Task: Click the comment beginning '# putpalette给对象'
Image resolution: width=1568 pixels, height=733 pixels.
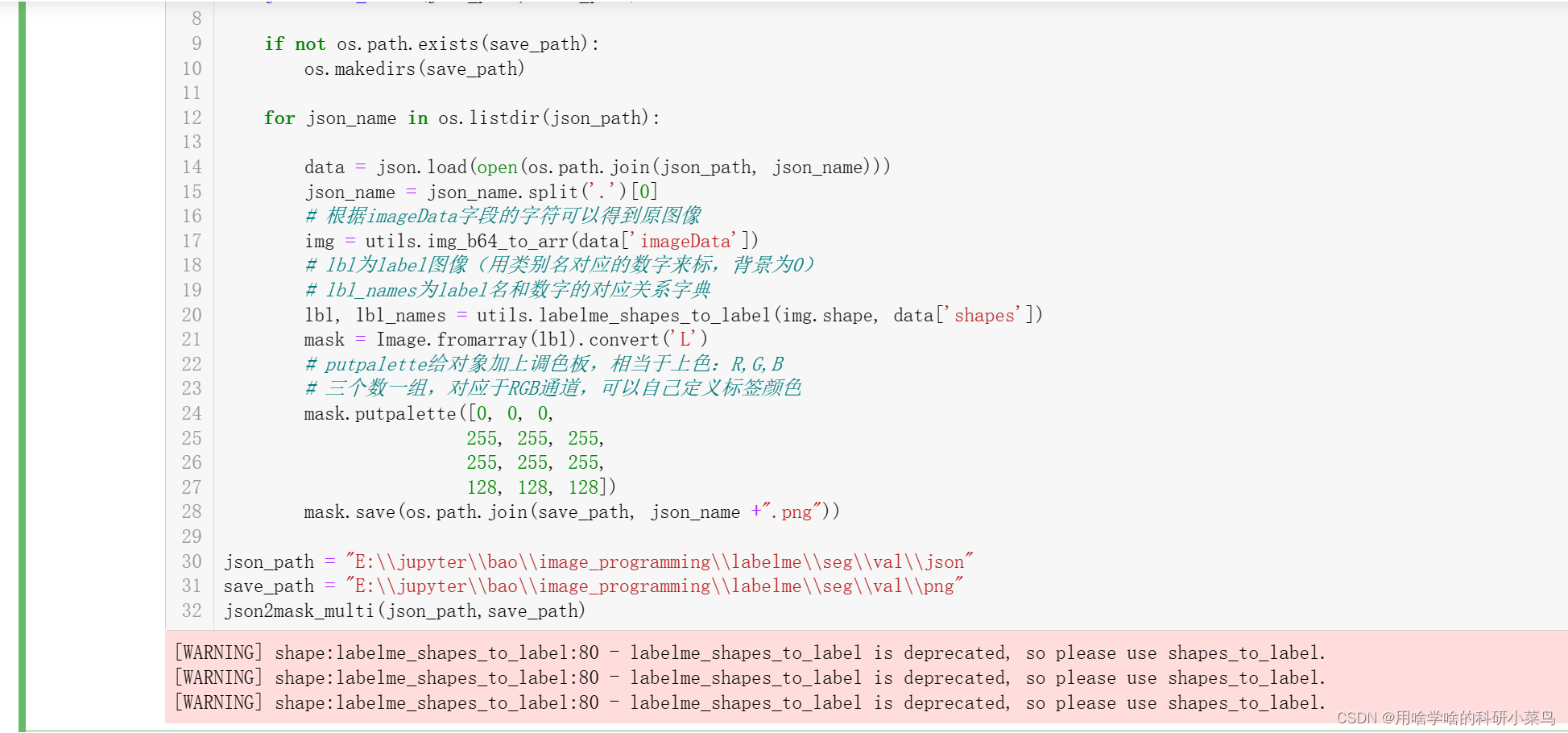Action: (544, 364)
